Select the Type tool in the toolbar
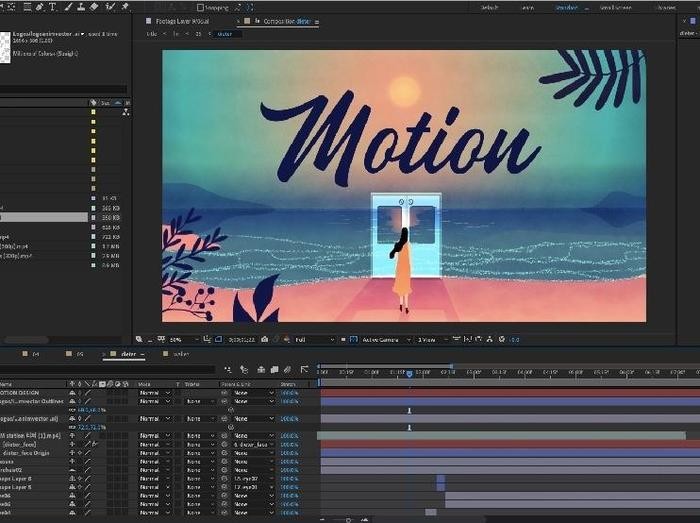700x523 pixels. (53, 7)
